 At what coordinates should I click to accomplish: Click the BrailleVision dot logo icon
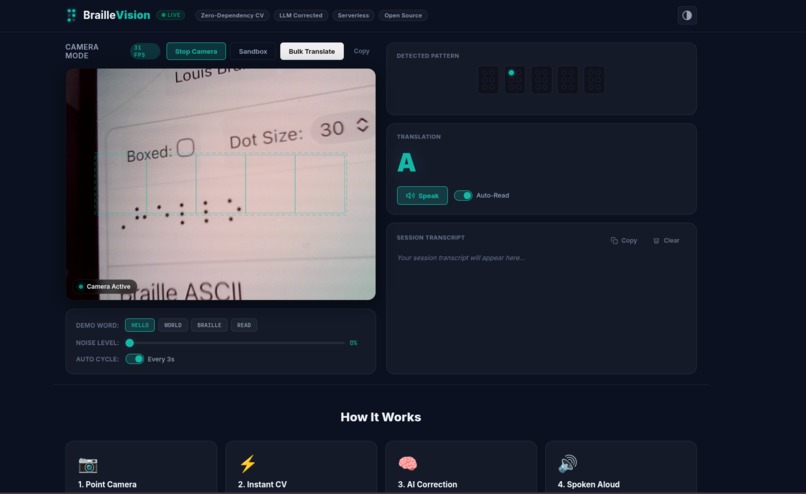click(x=71, y=15)
